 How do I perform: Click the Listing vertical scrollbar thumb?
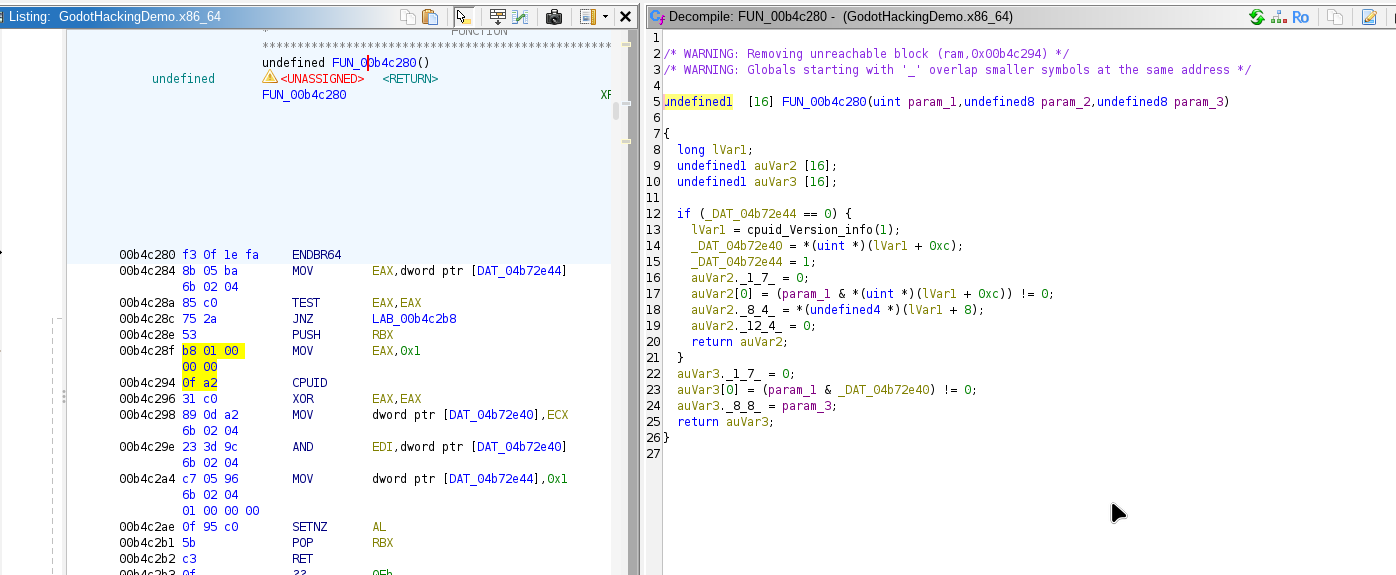616,111
